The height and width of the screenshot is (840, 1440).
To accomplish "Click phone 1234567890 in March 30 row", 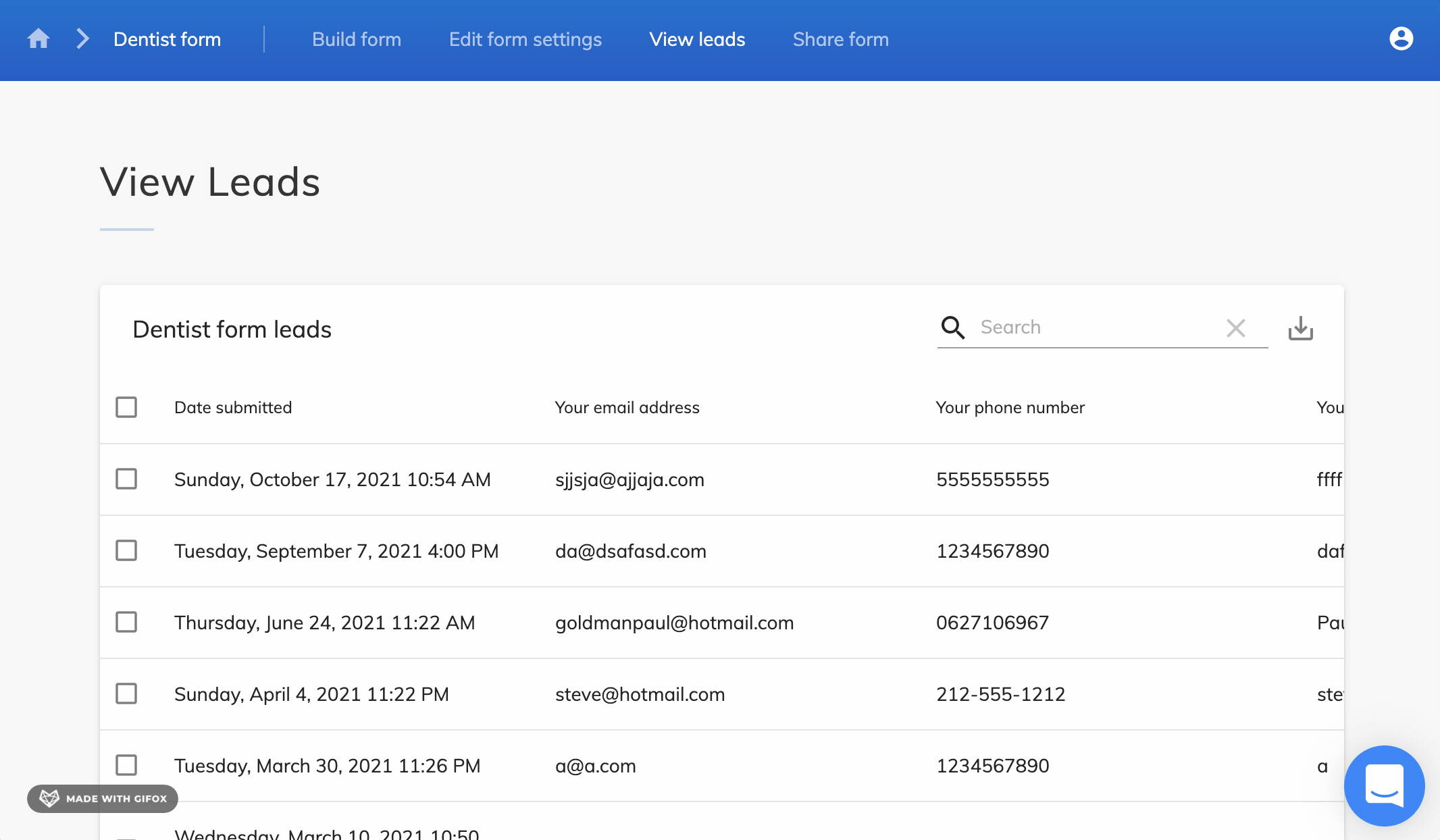I will [992, 766].
